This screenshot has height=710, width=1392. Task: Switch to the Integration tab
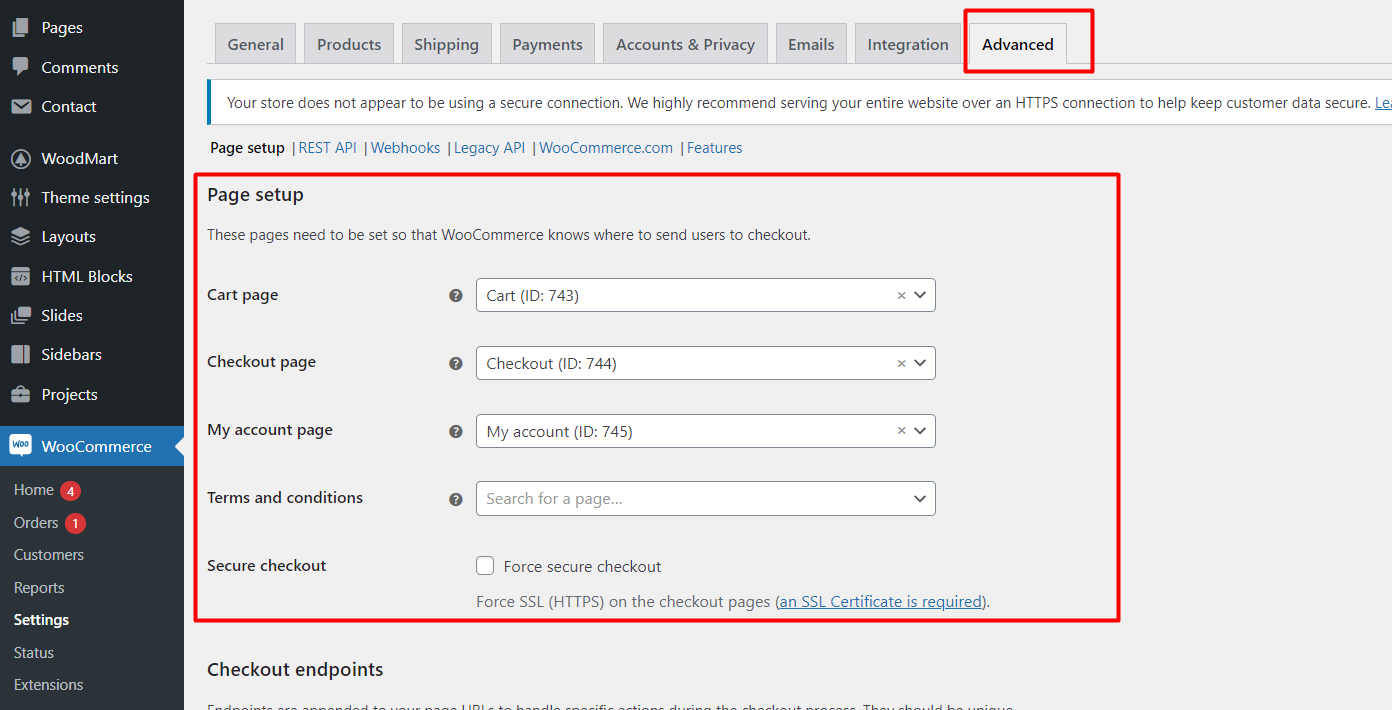[908, 44]
